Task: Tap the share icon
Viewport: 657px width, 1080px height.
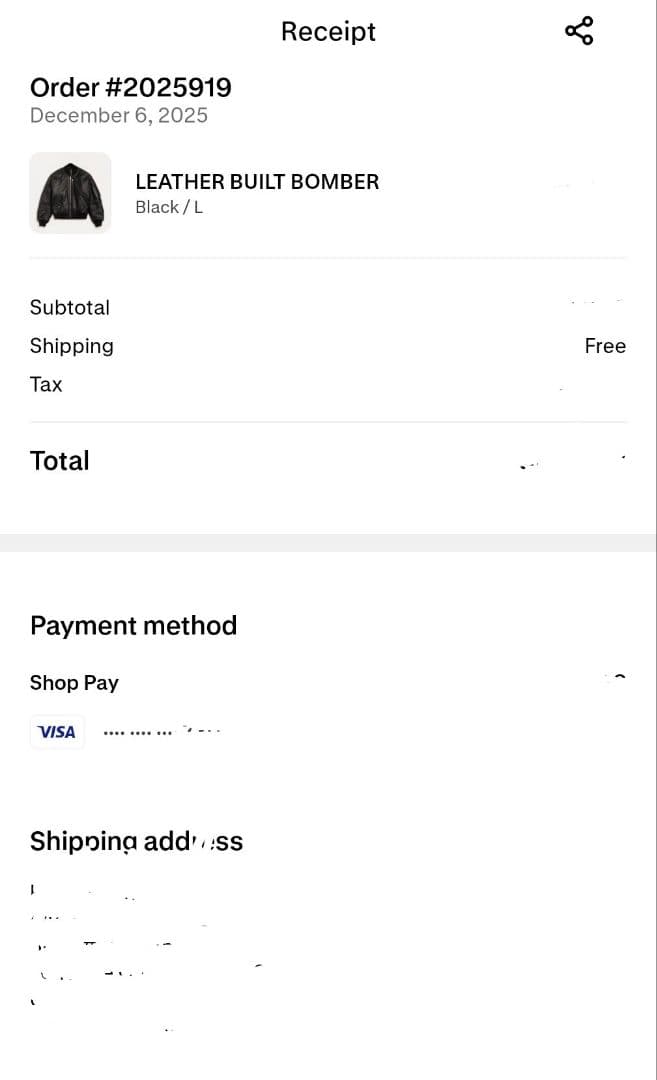Action: click(x=579, y=31)
